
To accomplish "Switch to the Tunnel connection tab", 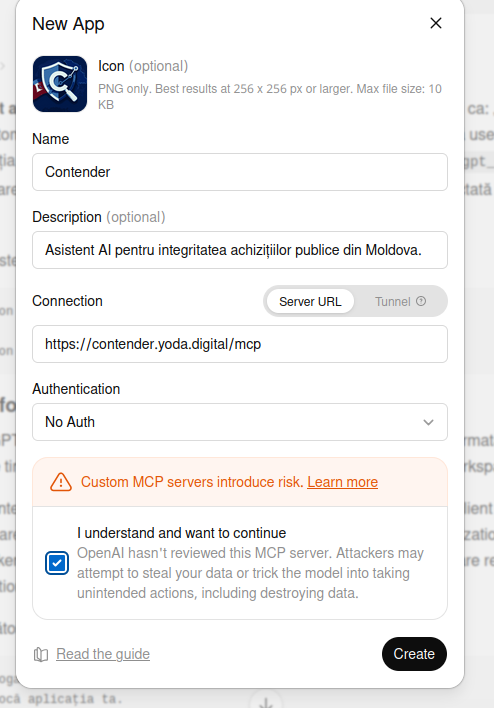I will pyautogui.click(x=400, y=301).
